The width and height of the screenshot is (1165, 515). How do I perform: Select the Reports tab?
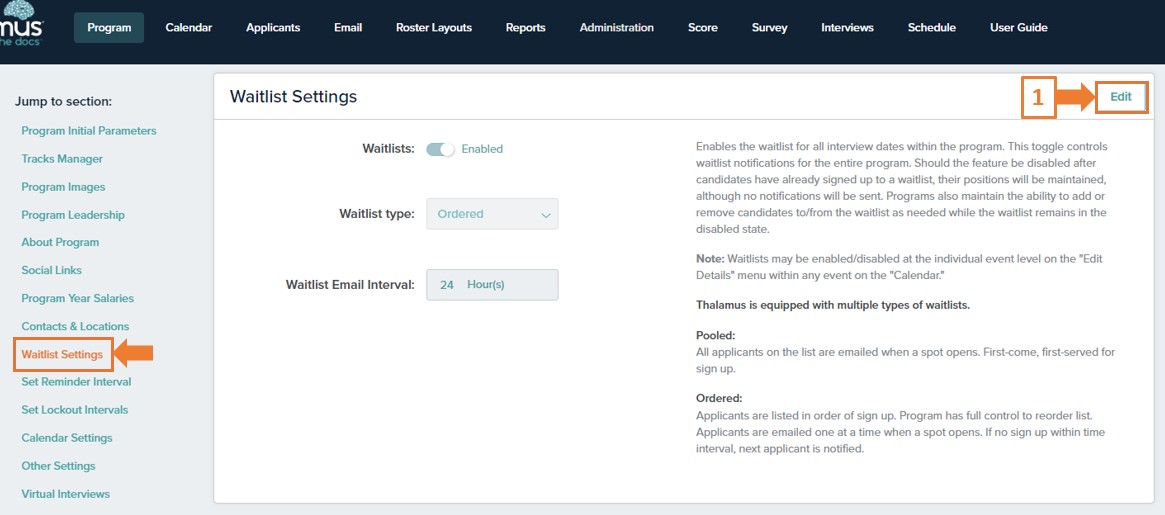click(525, 27)
